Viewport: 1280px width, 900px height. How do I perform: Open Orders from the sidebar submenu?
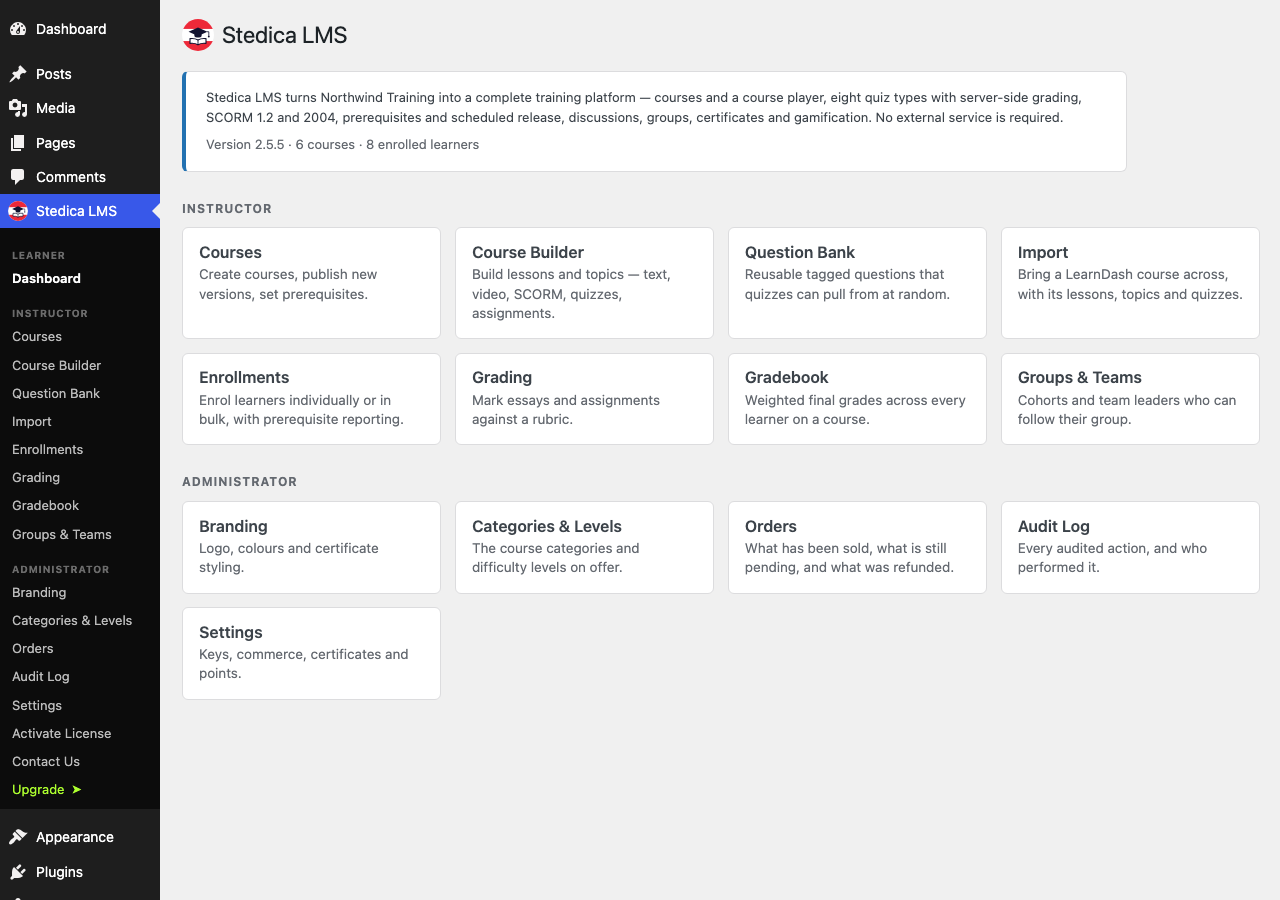(x=33, y=649)
